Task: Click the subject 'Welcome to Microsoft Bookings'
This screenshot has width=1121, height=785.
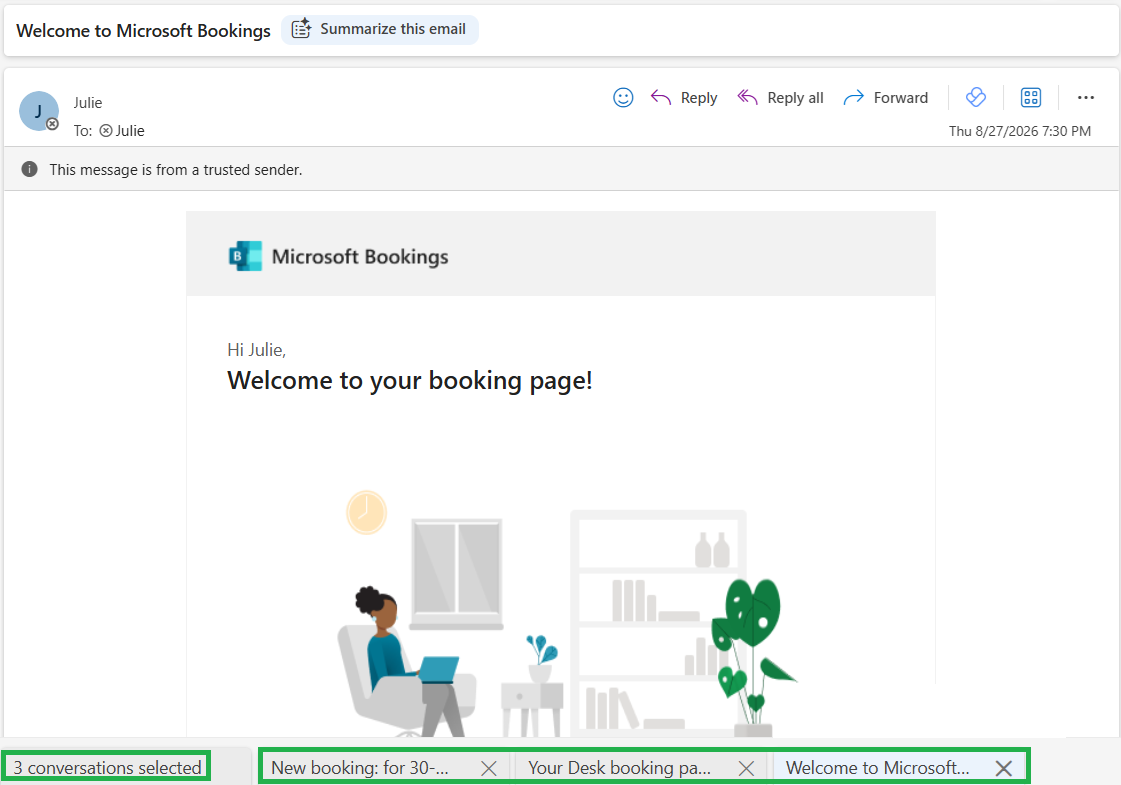Action: point(144,31)
